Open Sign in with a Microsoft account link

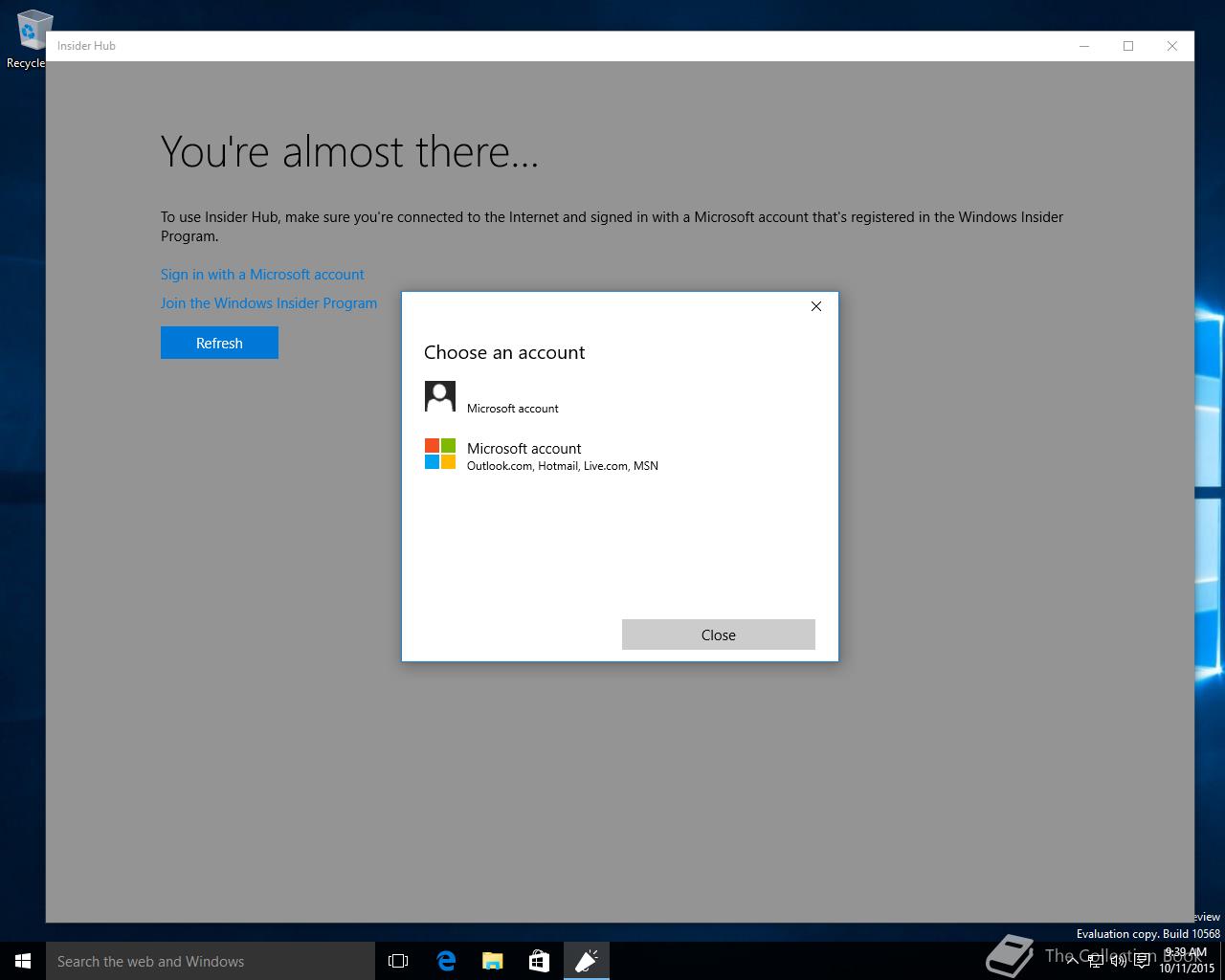[262, 275]
